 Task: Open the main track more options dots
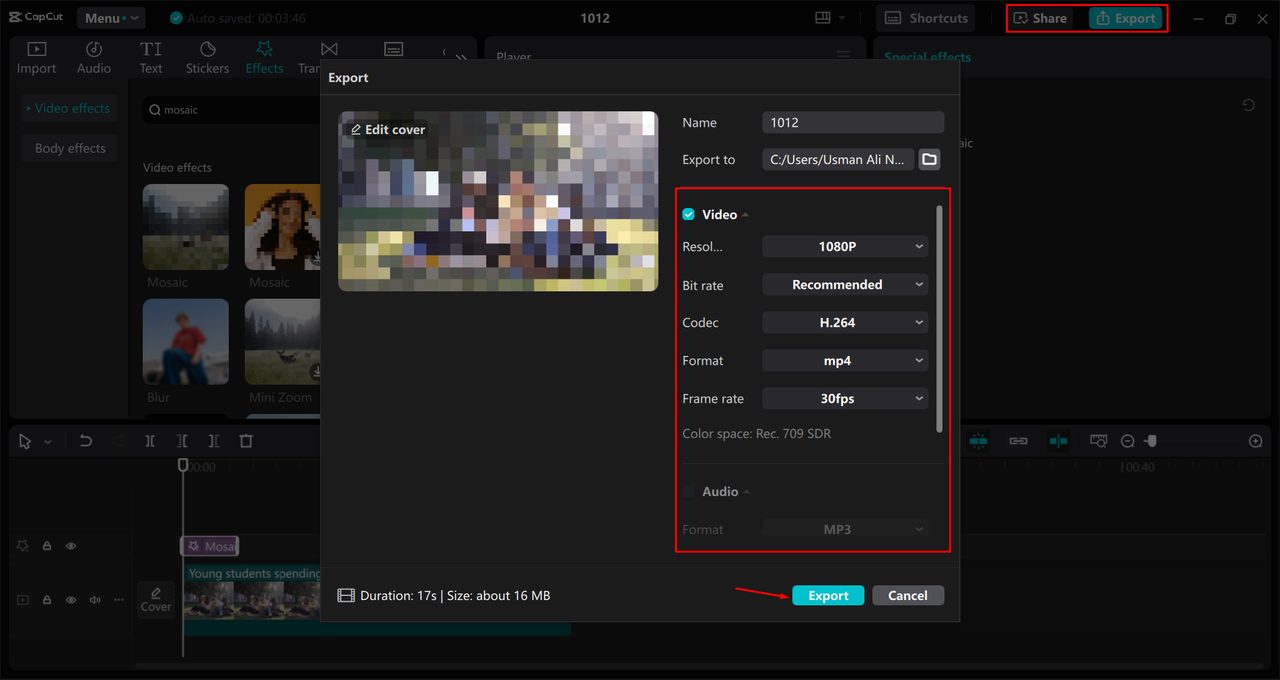(119, 600)
